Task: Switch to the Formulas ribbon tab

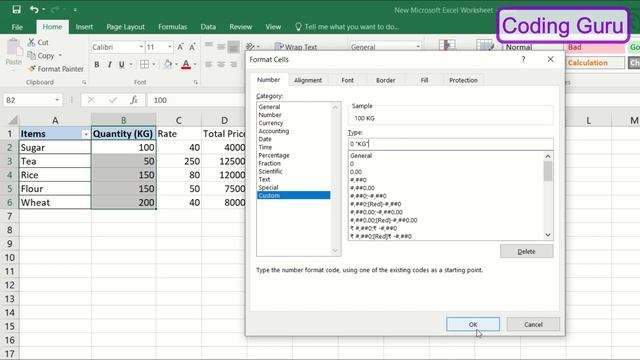Action: [x=172, y=27]
